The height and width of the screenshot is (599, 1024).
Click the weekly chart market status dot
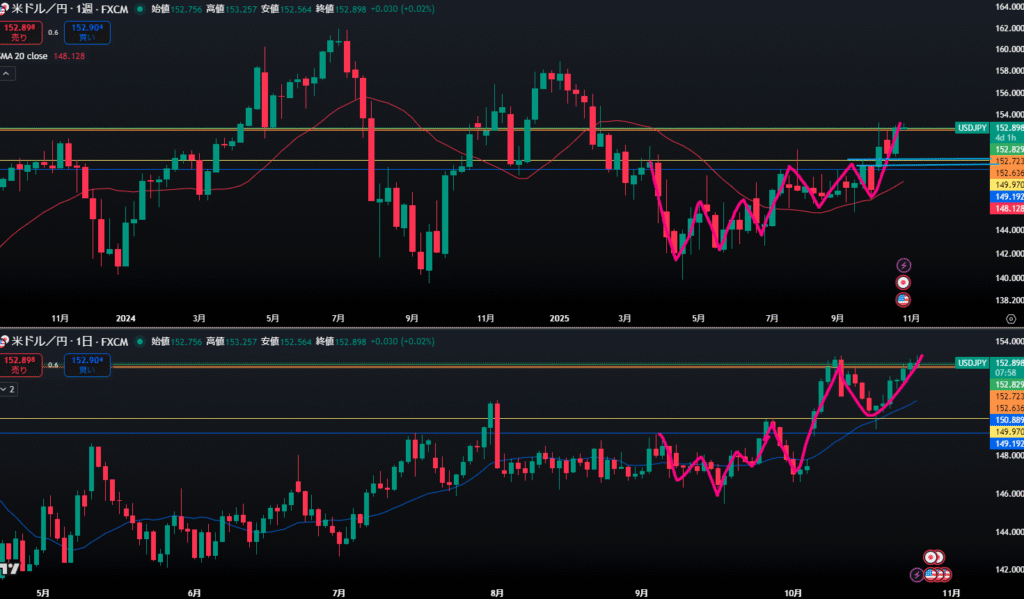coord(141,9)
